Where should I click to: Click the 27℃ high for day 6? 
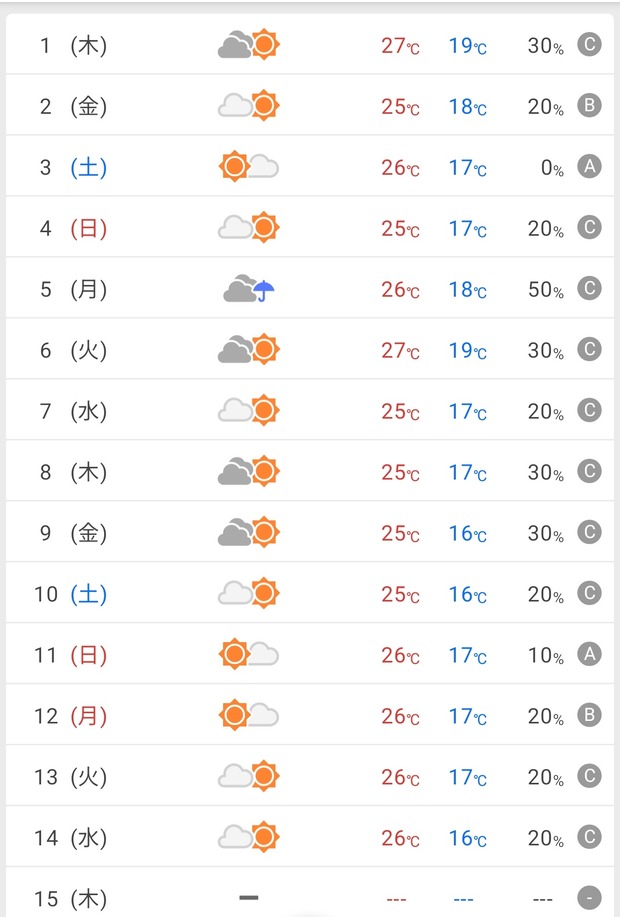click(x=401, y=350)
